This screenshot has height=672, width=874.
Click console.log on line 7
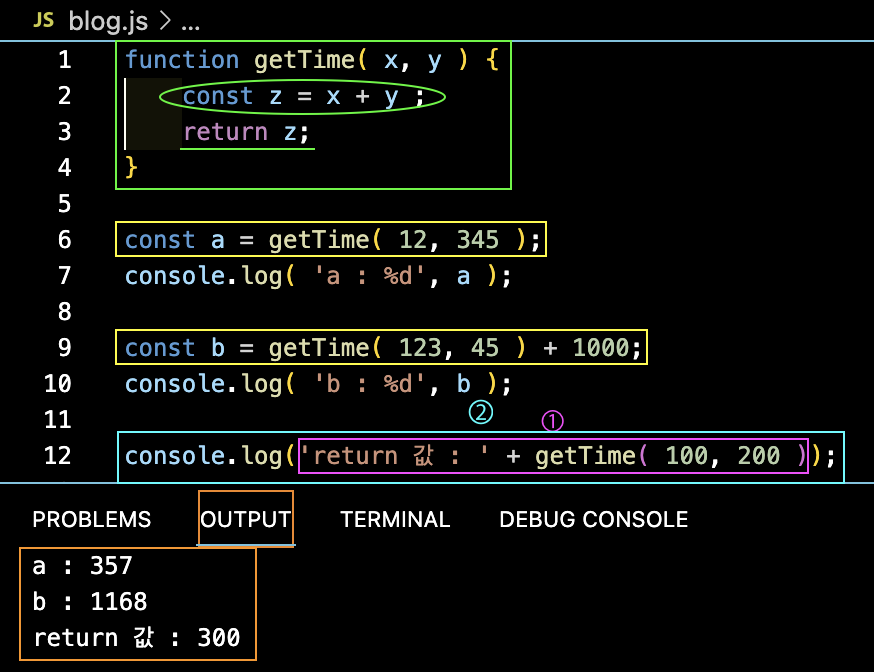[203, 276]
